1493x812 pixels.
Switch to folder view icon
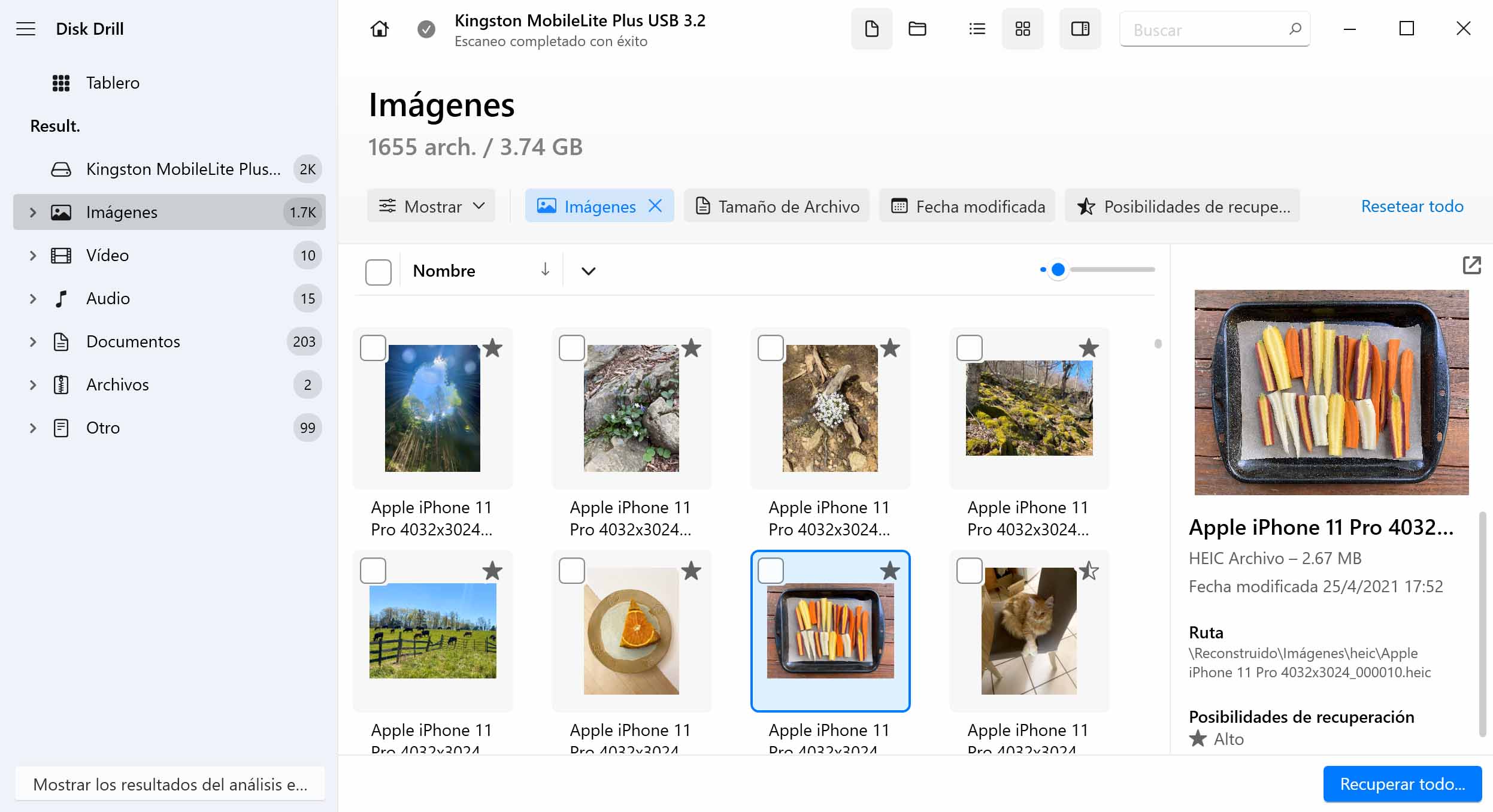point(917,29)
